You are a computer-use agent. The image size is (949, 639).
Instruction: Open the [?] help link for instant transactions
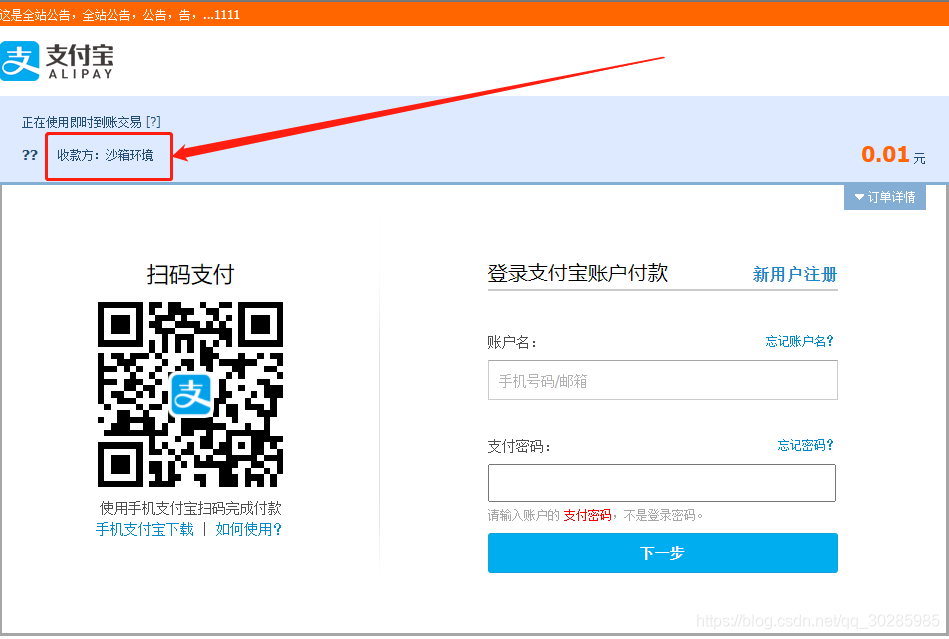tap(154, 122)
